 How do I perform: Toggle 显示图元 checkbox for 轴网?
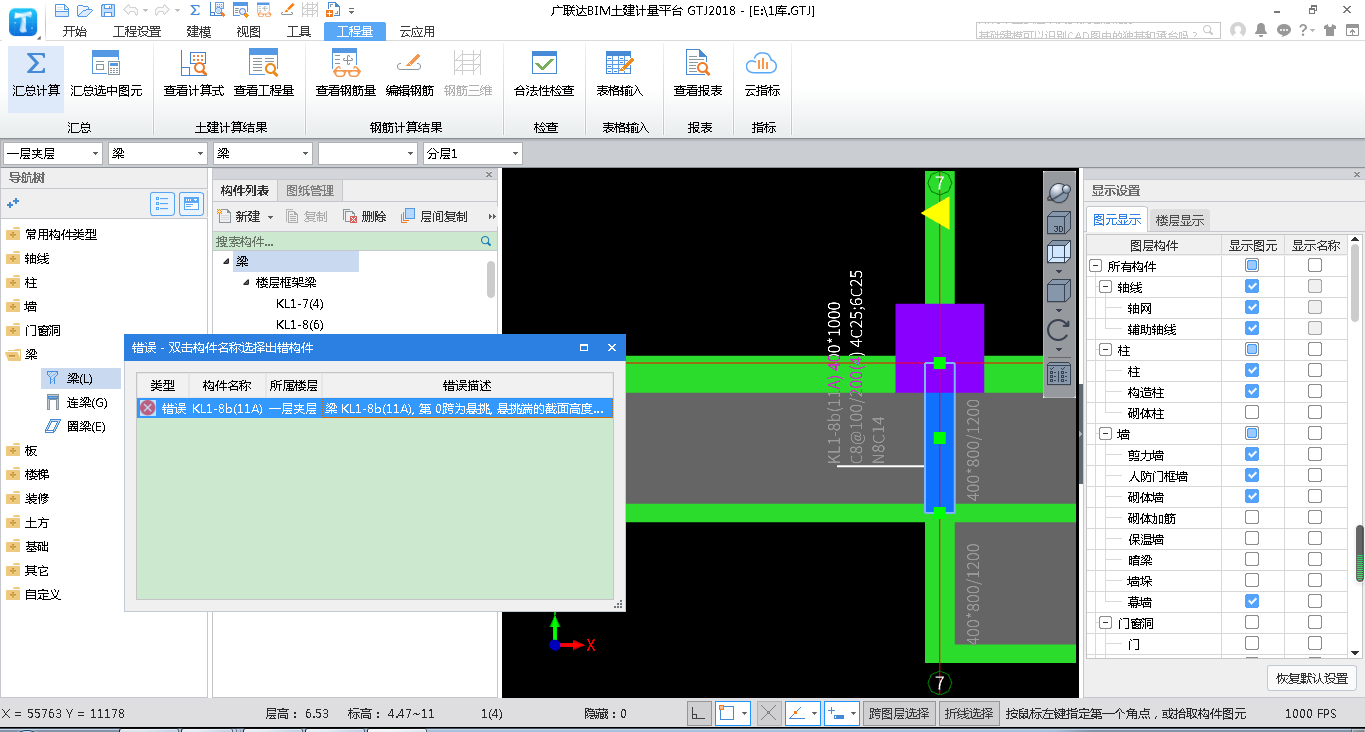click(x=1252, y=308)
